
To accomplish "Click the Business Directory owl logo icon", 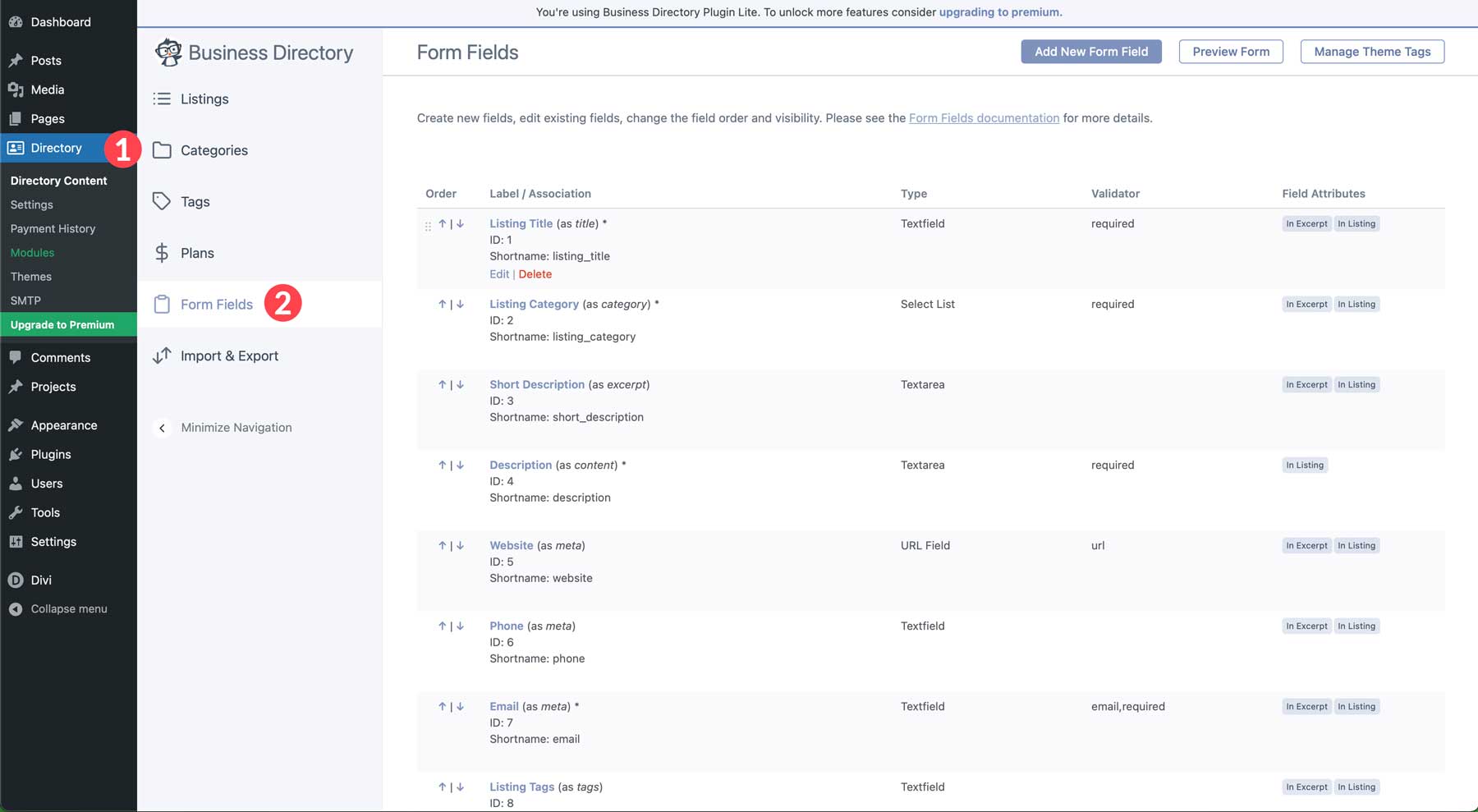I will (168, 52).
